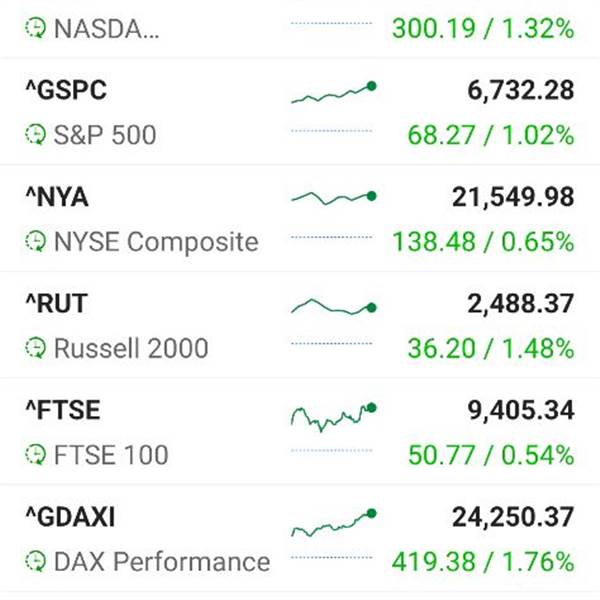The width and height of the screenshot is (600, 600).
Task: Select the ^GDAXI ticker symbol
Action: (70, 517)
